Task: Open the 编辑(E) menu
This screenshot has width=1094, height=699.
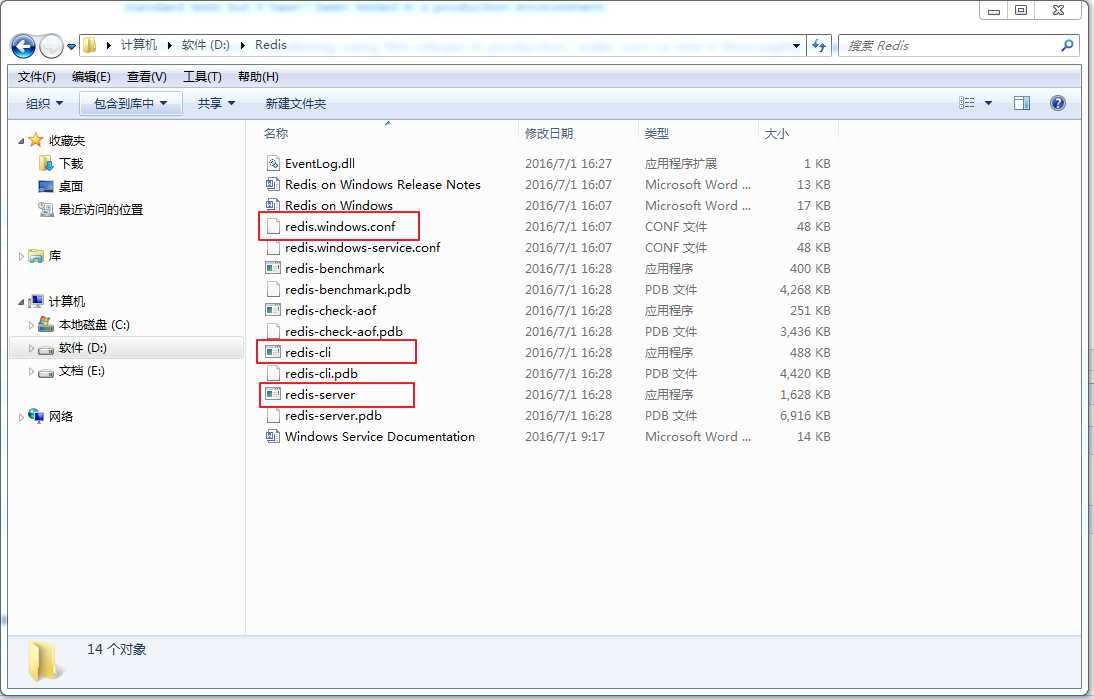Action: (x=91, y=77)
